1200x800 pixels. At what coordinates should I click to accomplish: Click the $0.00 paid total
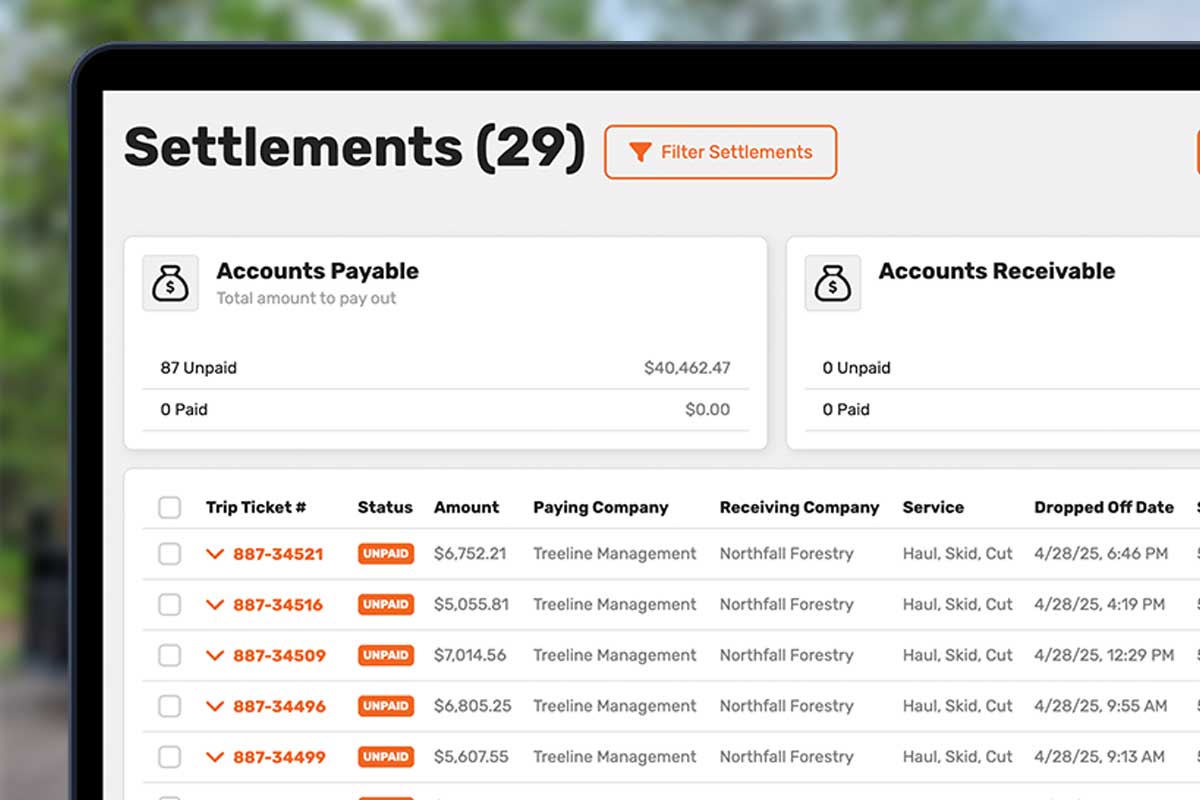click(x=708, y=409)
